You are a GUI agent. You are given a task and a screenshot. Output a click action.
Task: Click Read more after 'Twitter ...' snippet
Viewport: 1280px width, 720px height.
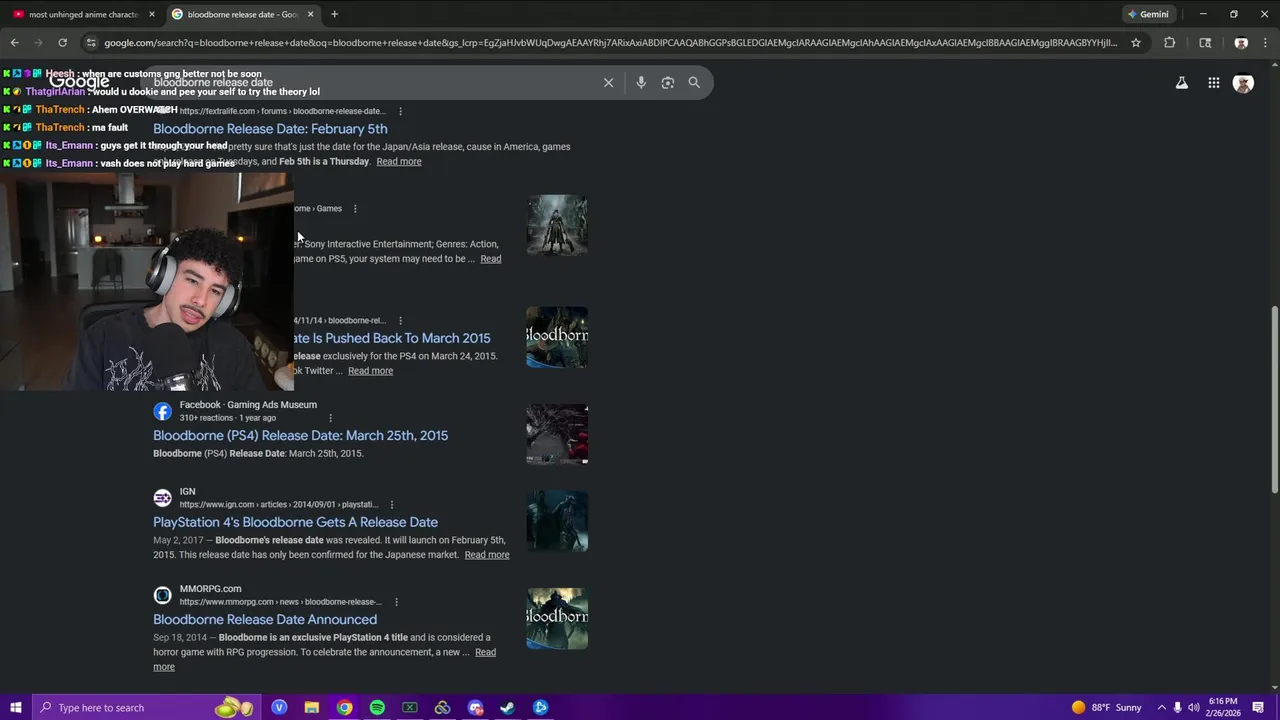pyautogui.click(x=370, y=371)
